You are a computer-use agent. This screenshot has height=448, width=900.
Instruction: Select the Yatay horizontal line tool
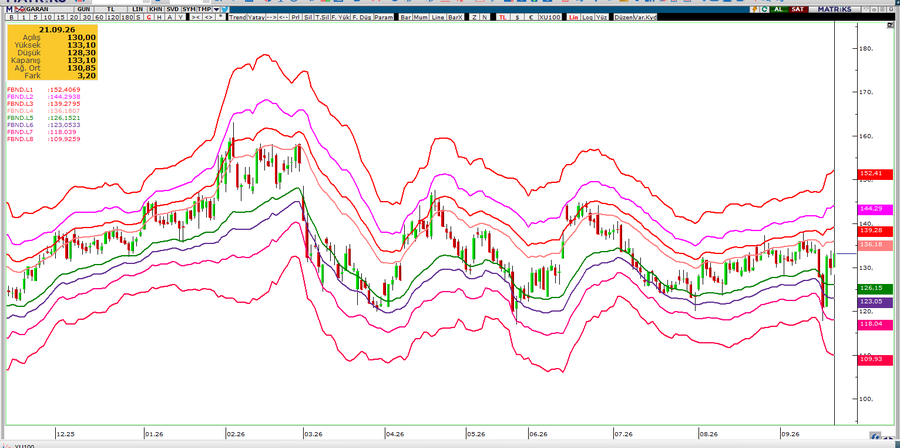(256, 17)
